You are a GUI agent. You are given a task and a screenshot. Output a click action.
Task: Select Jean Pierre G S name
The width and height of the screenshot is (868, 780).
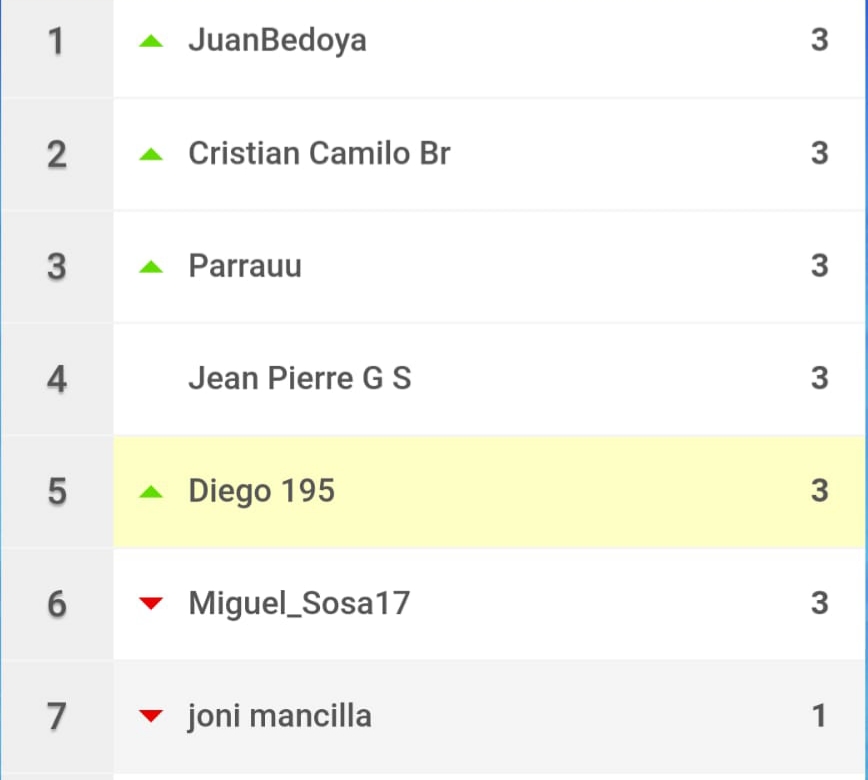pos(299,379)
